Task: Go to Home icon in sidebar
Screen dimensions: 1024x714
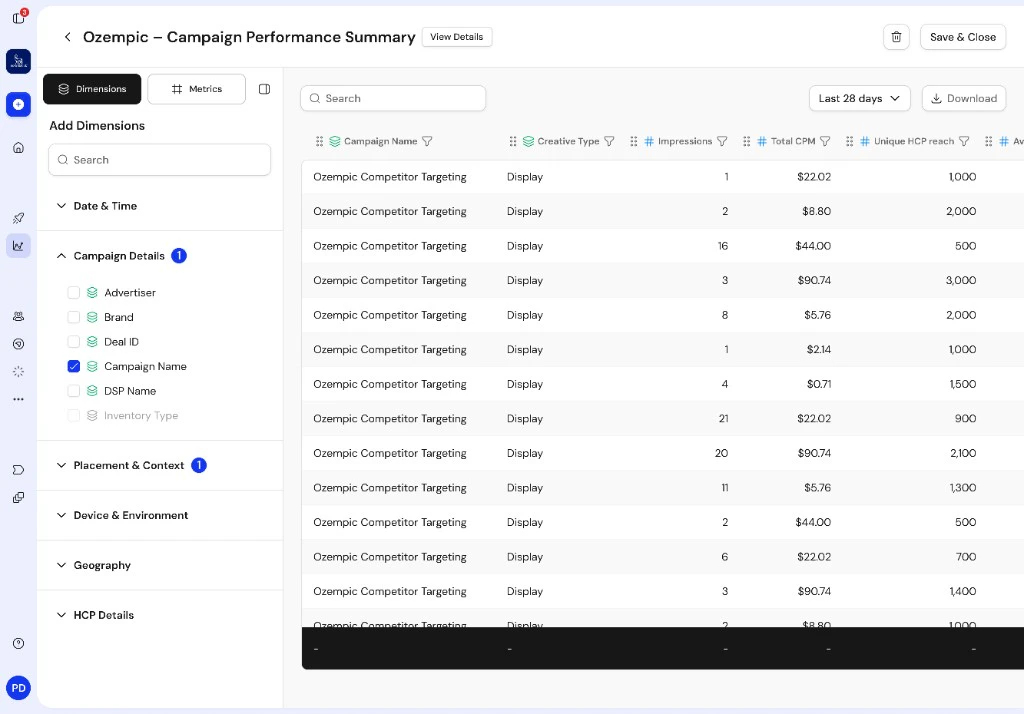Action: click(18, 148)
